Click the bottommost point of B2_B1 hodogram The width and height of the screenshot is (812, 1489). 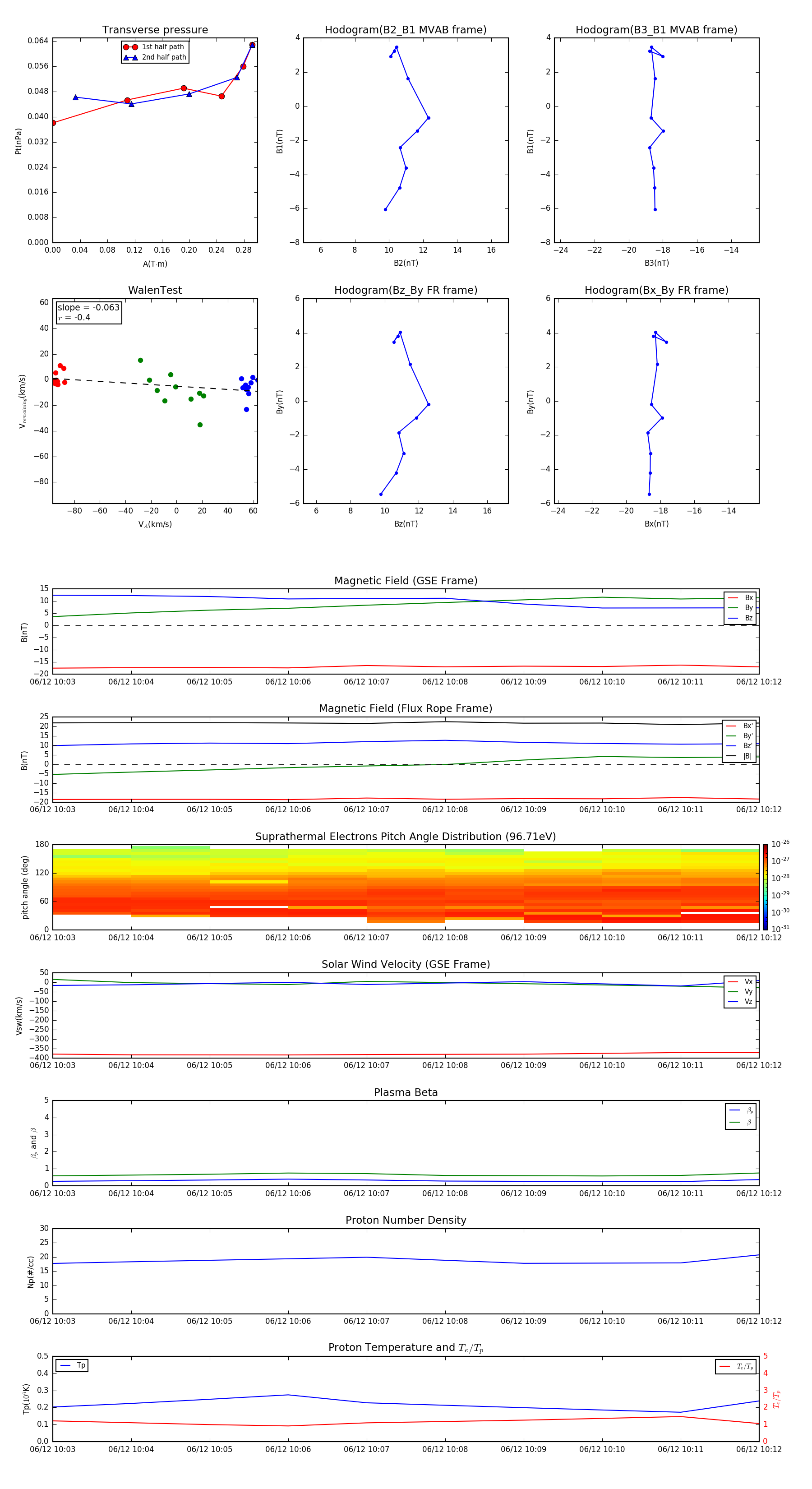pos(386,209)
